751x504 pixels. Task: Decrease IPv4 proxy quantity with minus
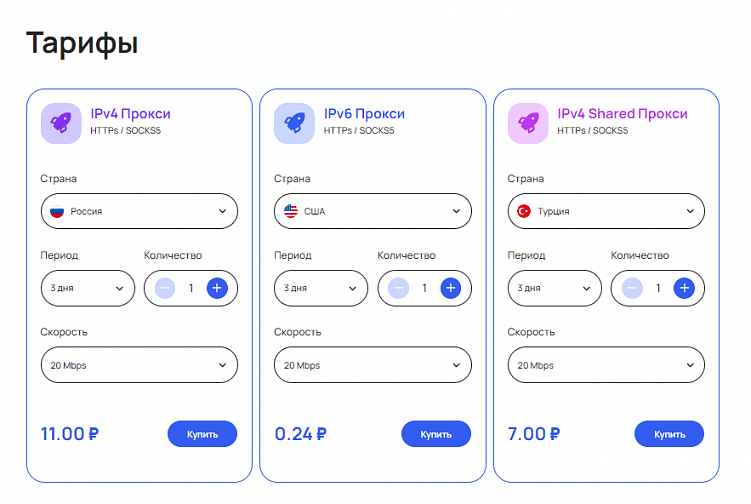[x=166, y=288]
